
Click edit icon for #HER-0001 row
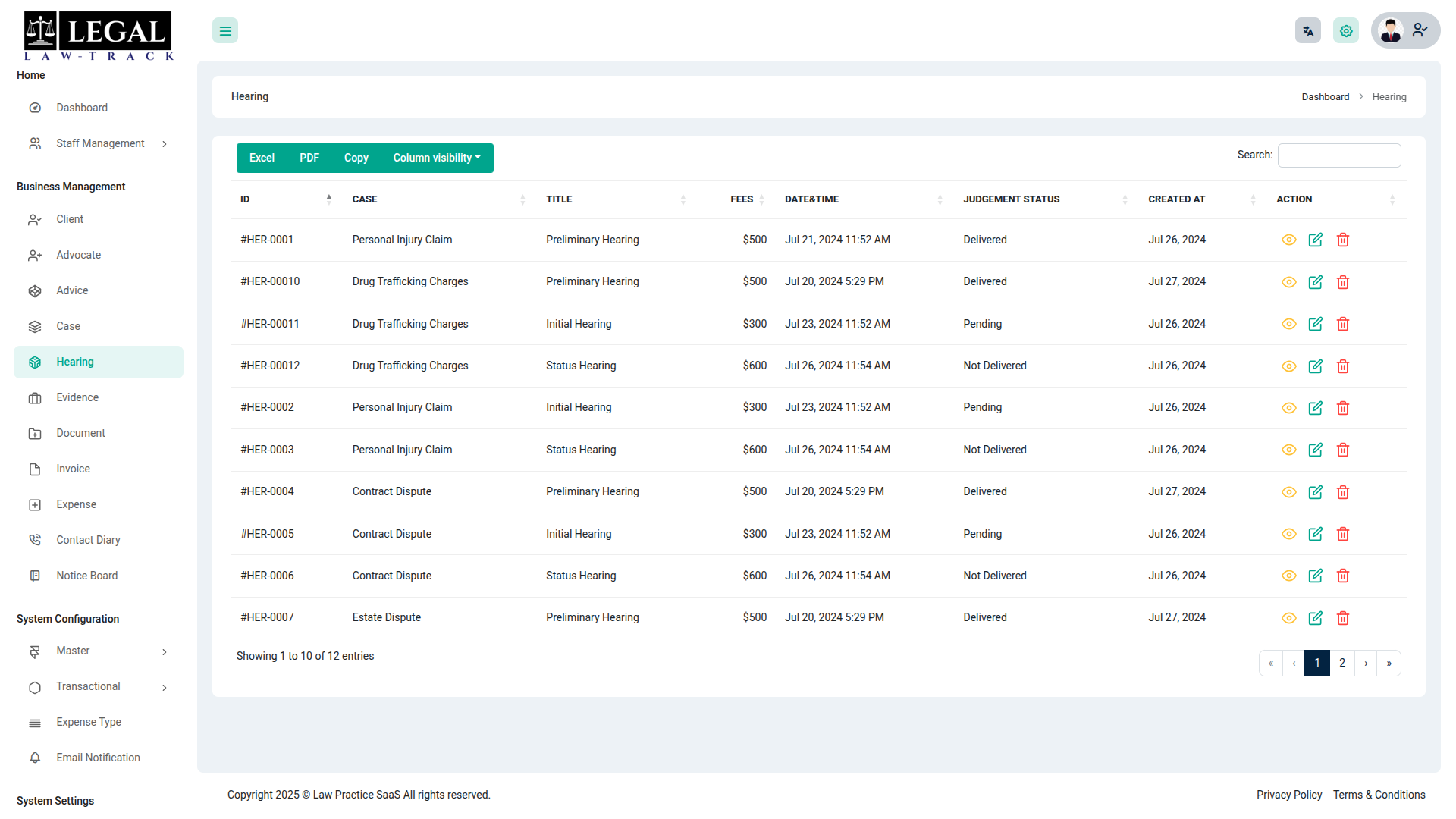1316,240
